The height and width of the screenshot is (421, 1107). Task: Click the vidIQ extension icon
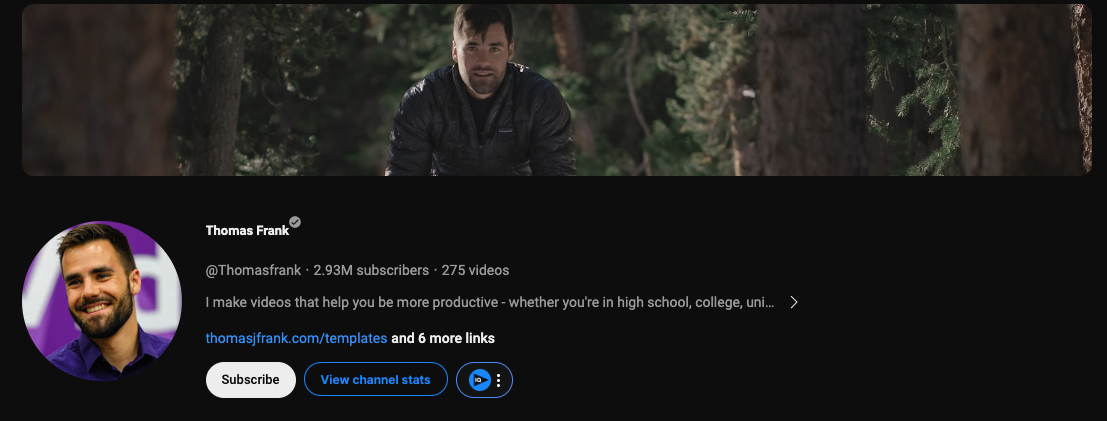click(x=479, y=380)
